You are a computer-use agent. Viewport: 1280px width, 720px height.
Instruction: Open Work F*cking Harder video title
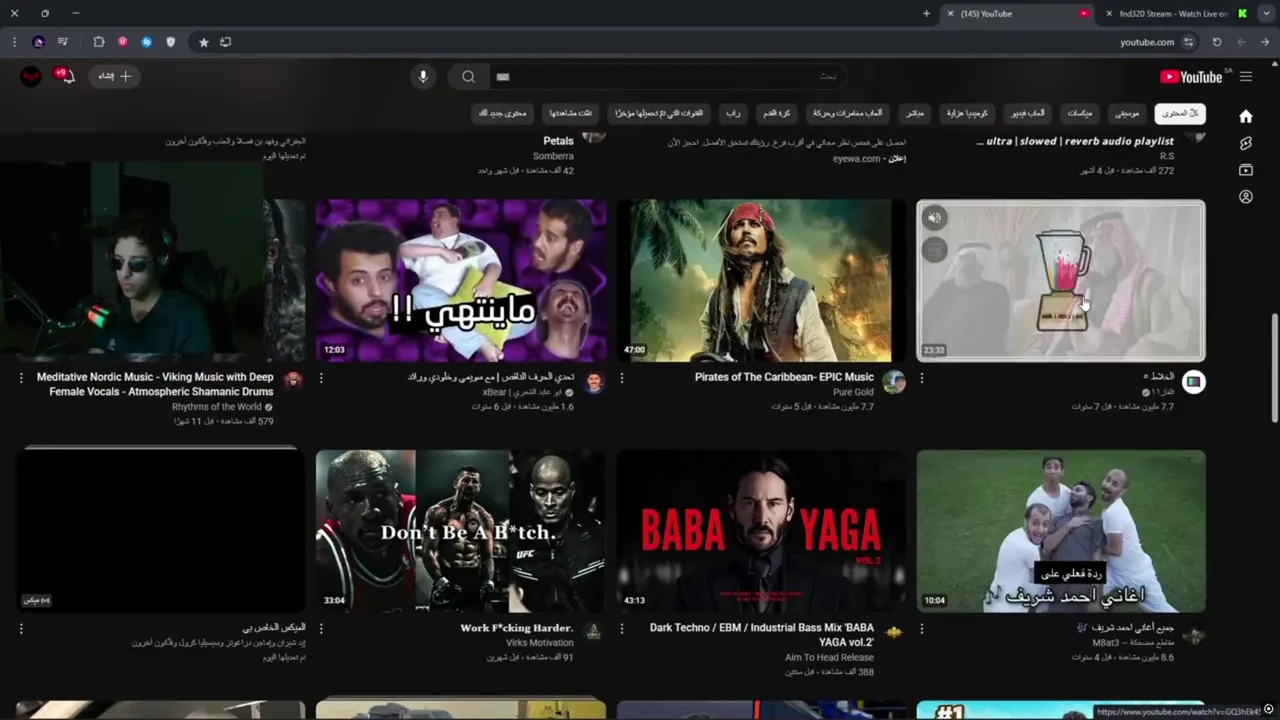pyautogui.click(x=517, y=628)
